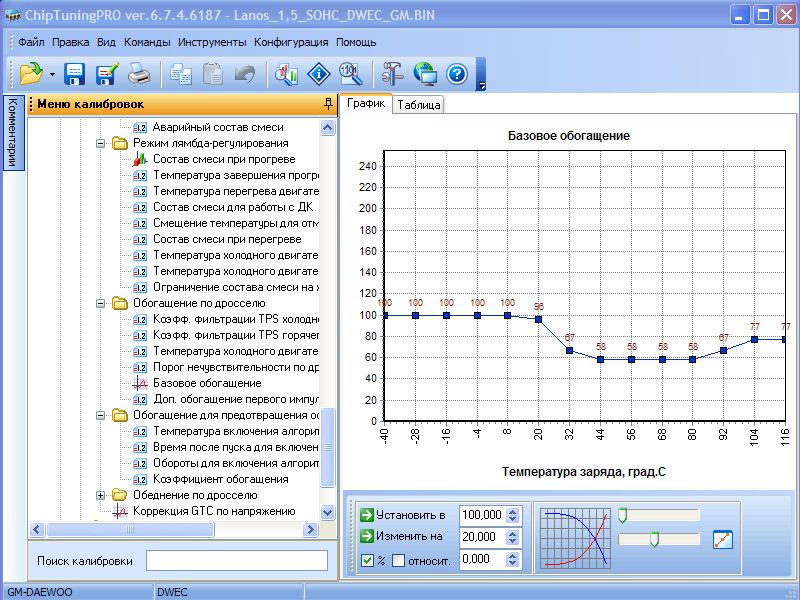The width and height of the screenshot is (800, 600).
Task: Collapse the 'Режим лямбда-регулирования' folder
Action: (101, 143)
